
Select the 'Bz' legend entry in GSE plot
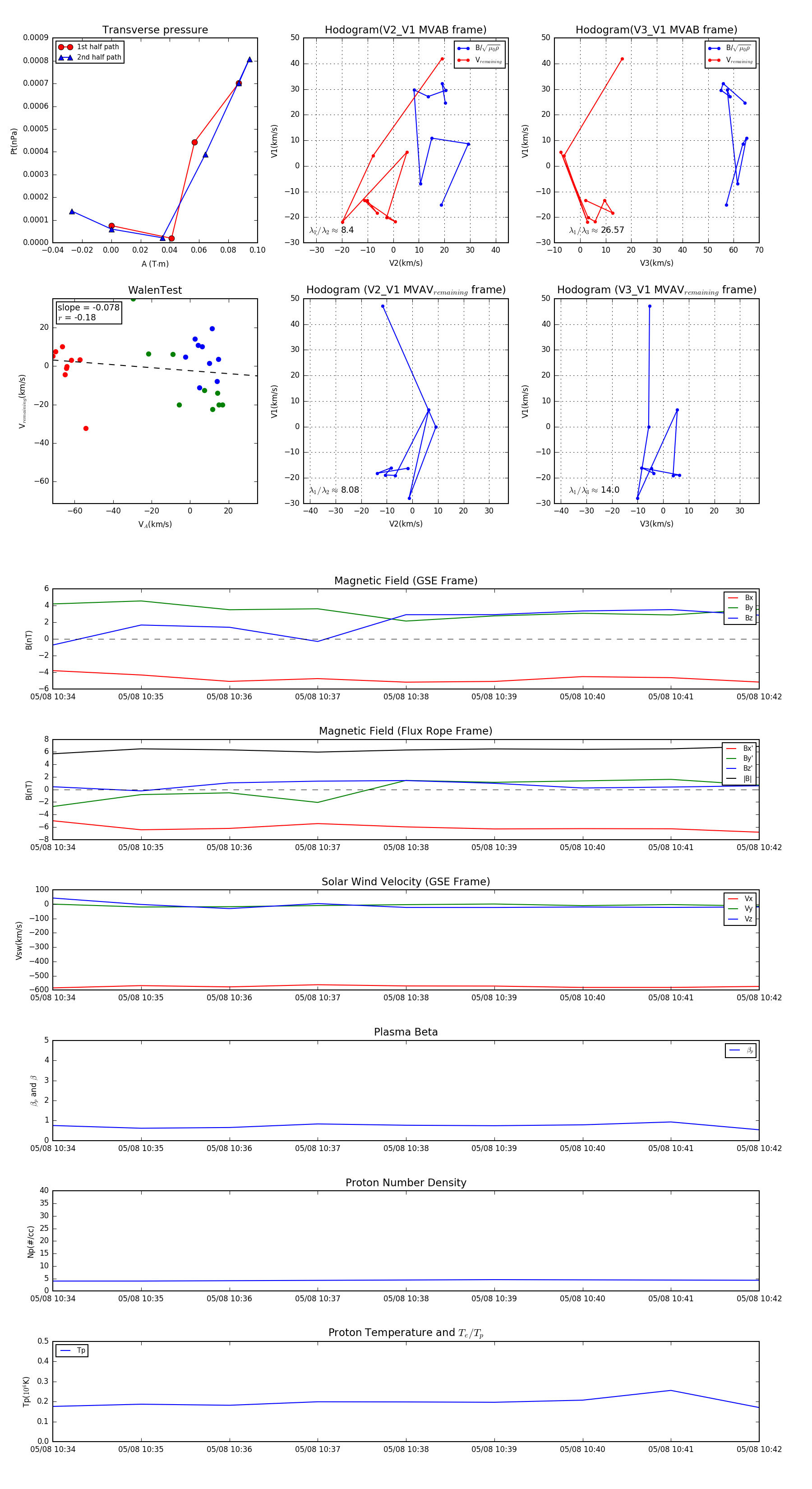pos(740,618)
